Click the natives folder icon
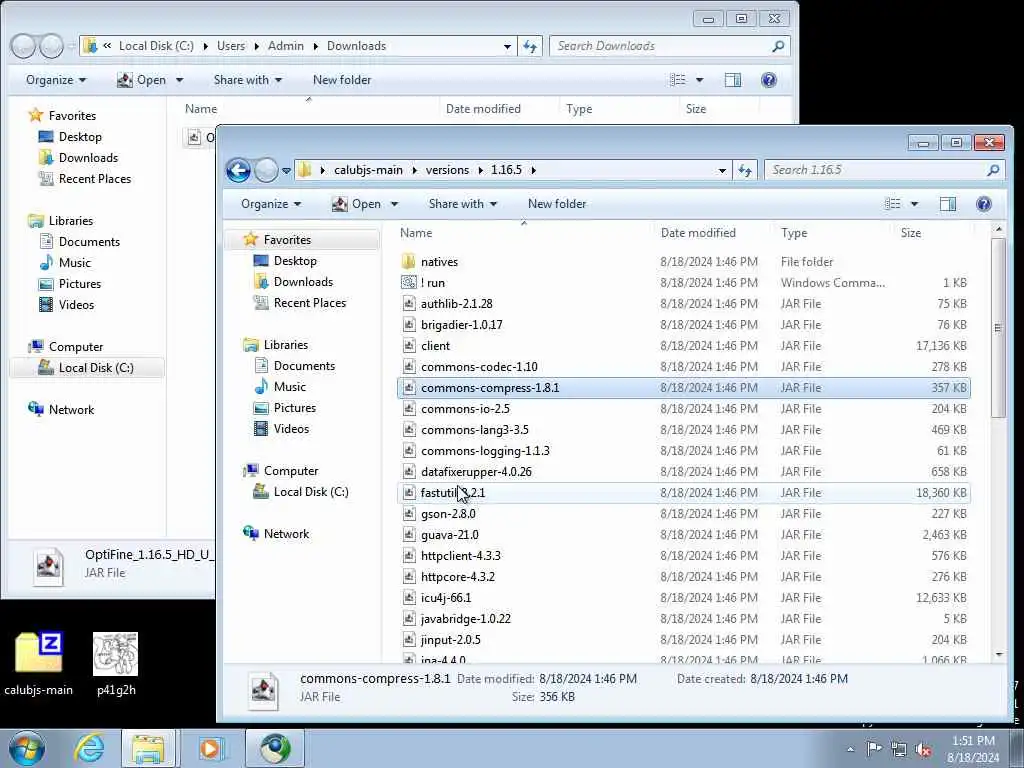 tap(409, 262)
